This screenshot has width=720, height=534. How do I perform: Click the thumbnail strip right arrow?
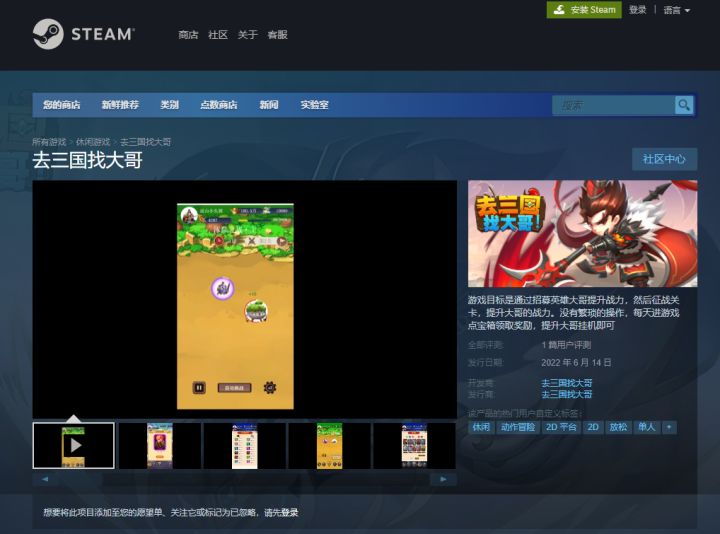[x=443, y=479]
